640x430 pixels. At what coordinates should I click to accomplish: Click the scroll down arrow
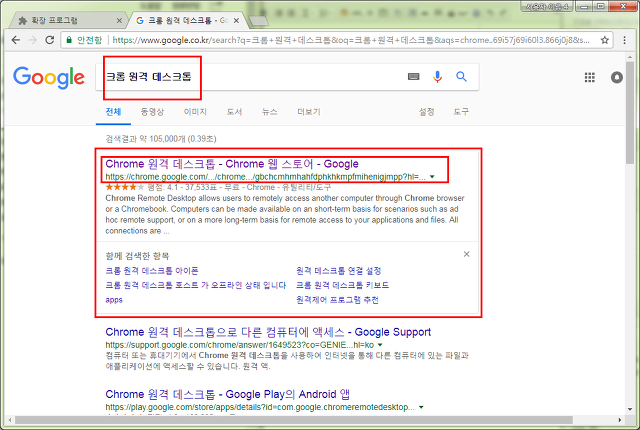[630, 409]
